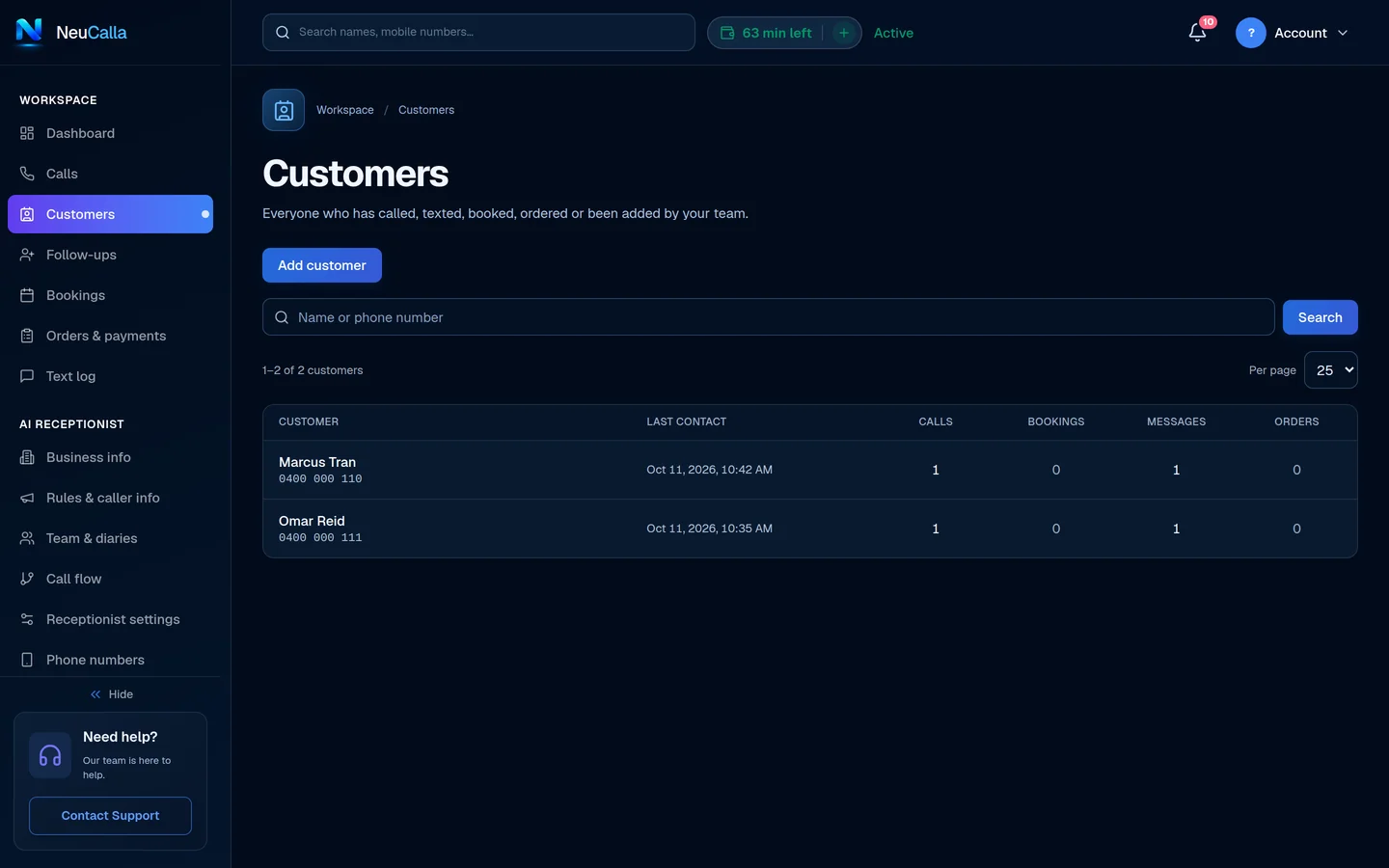Image resolution: width=1389 pixels, height=868 pixels.
Task: Collapse the sidebar with Hide
Action: pyautogui.click(x=111, y=694)
